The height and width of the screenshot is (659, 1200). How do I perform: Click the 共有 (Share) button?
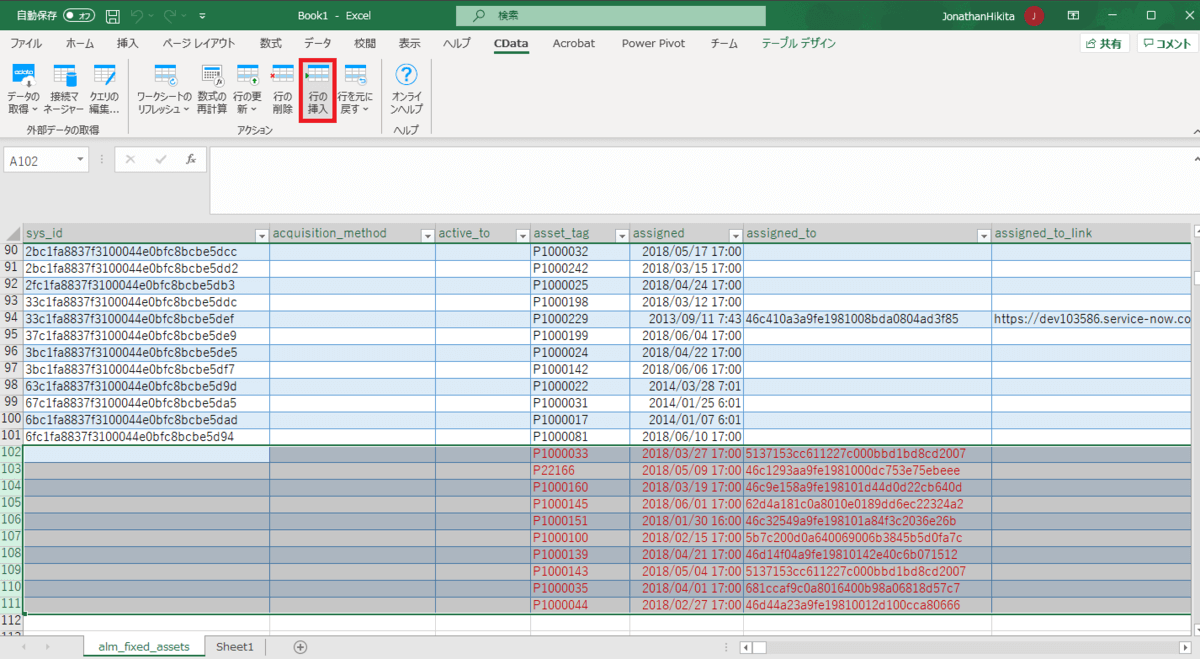coord(1104,44)
